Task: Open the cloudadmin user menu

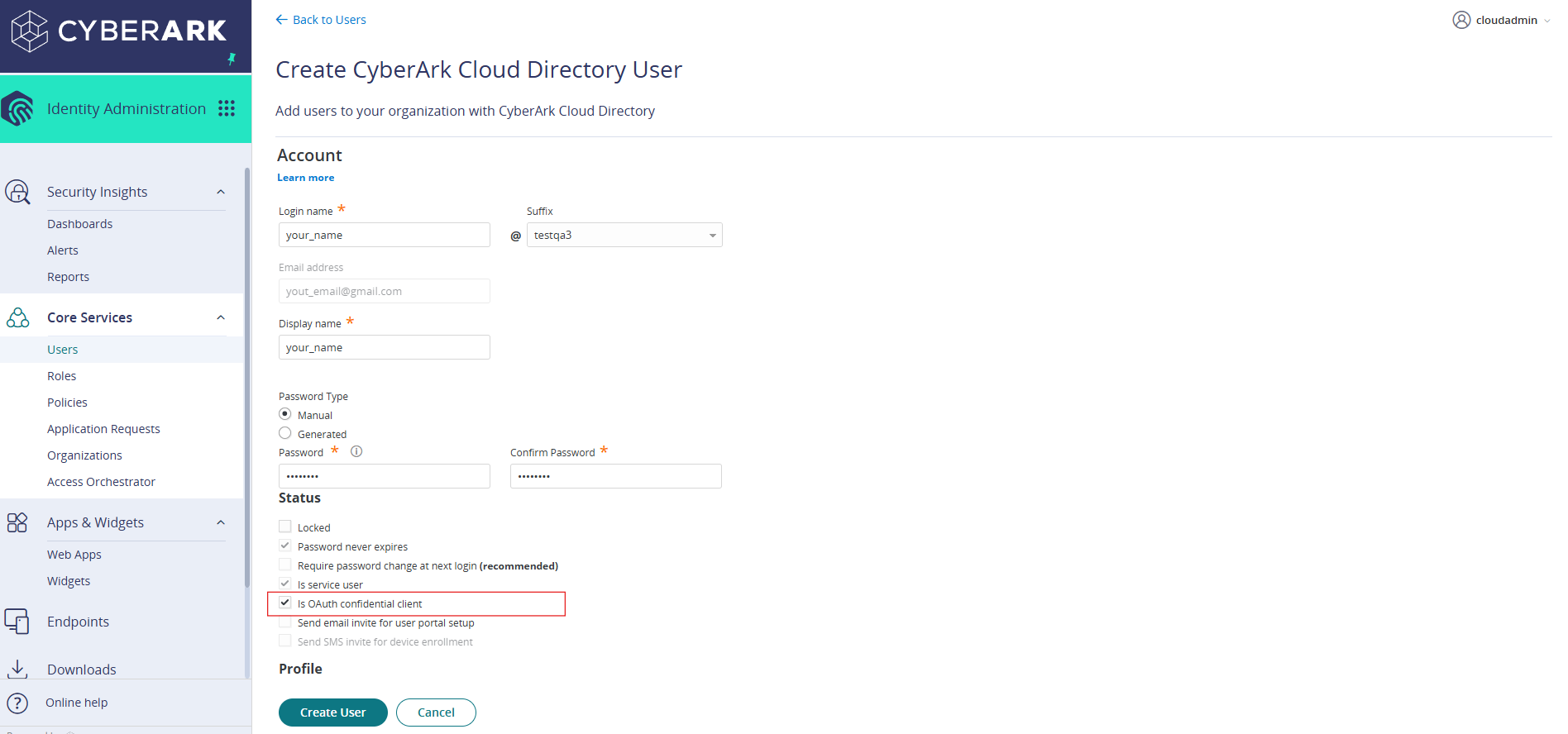Action: pyautogui.click(x=1500, y=20)
